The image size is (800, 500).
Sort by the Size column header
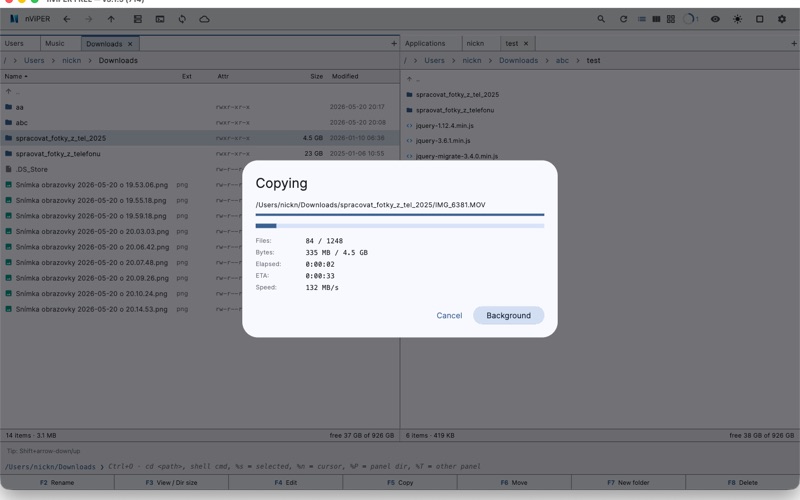coord(316,76)
